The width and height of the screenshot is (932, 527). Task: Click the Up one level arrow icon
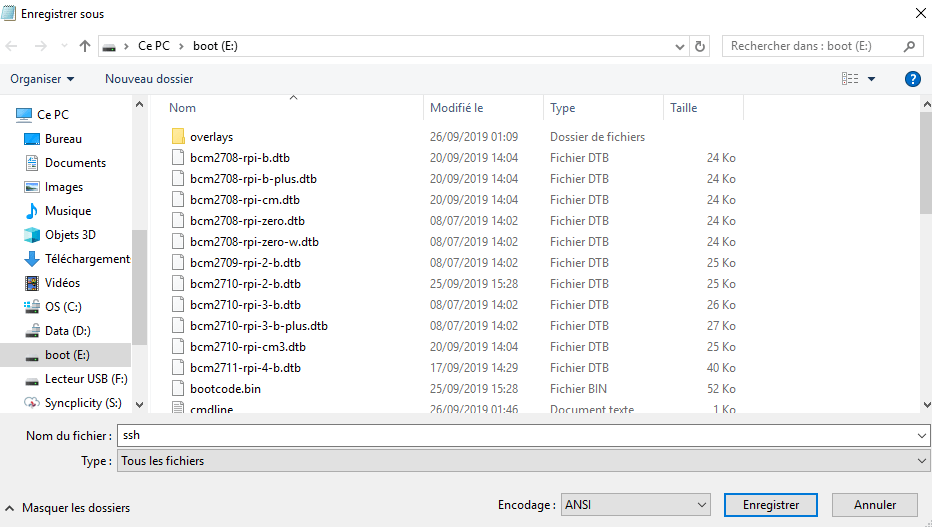[x=85, y=46]
